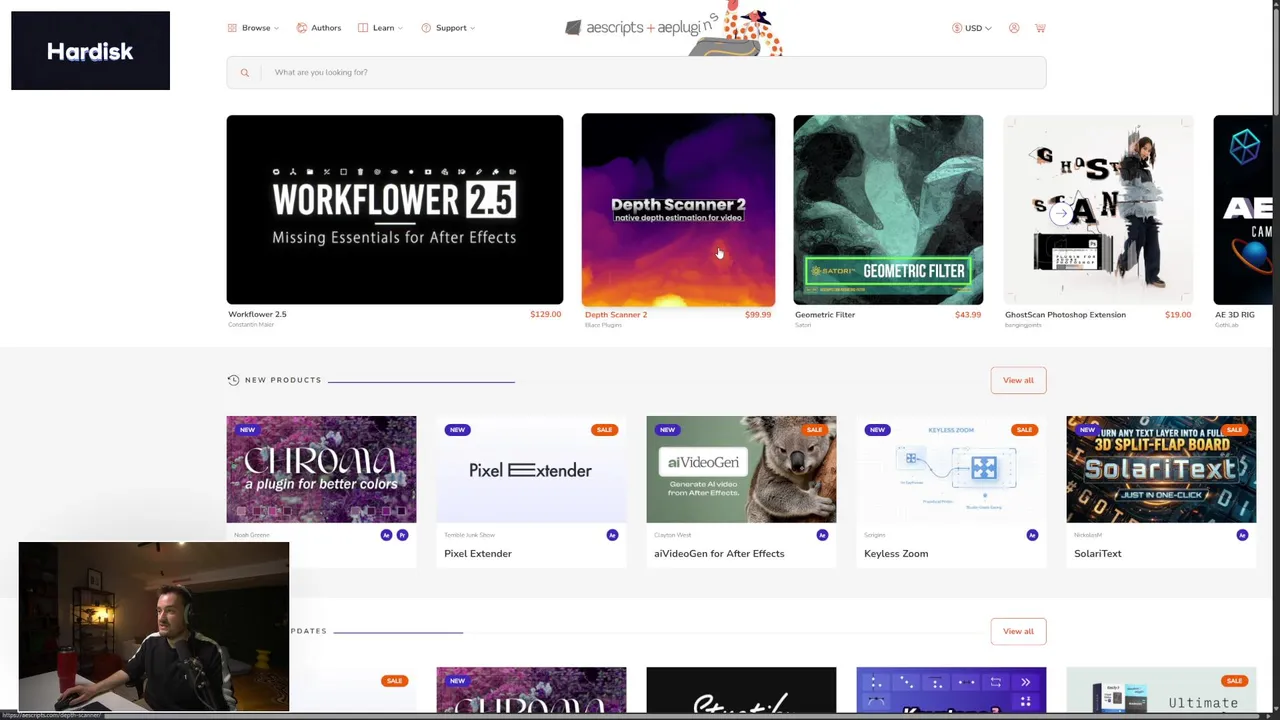This screenshot has width=1280, height=720.
Task: Open the Keyless Zoom thumbnail
Action: [951, 469]
